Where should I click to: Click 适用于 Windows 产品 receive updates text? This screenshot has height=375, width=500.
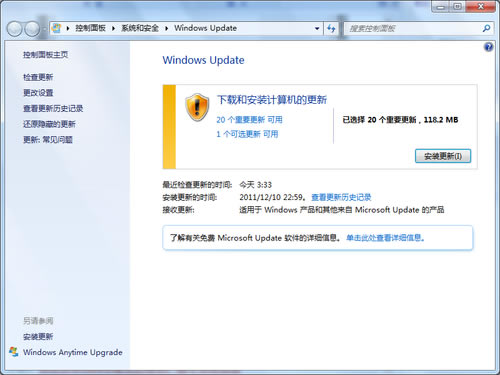click(342, 210)
